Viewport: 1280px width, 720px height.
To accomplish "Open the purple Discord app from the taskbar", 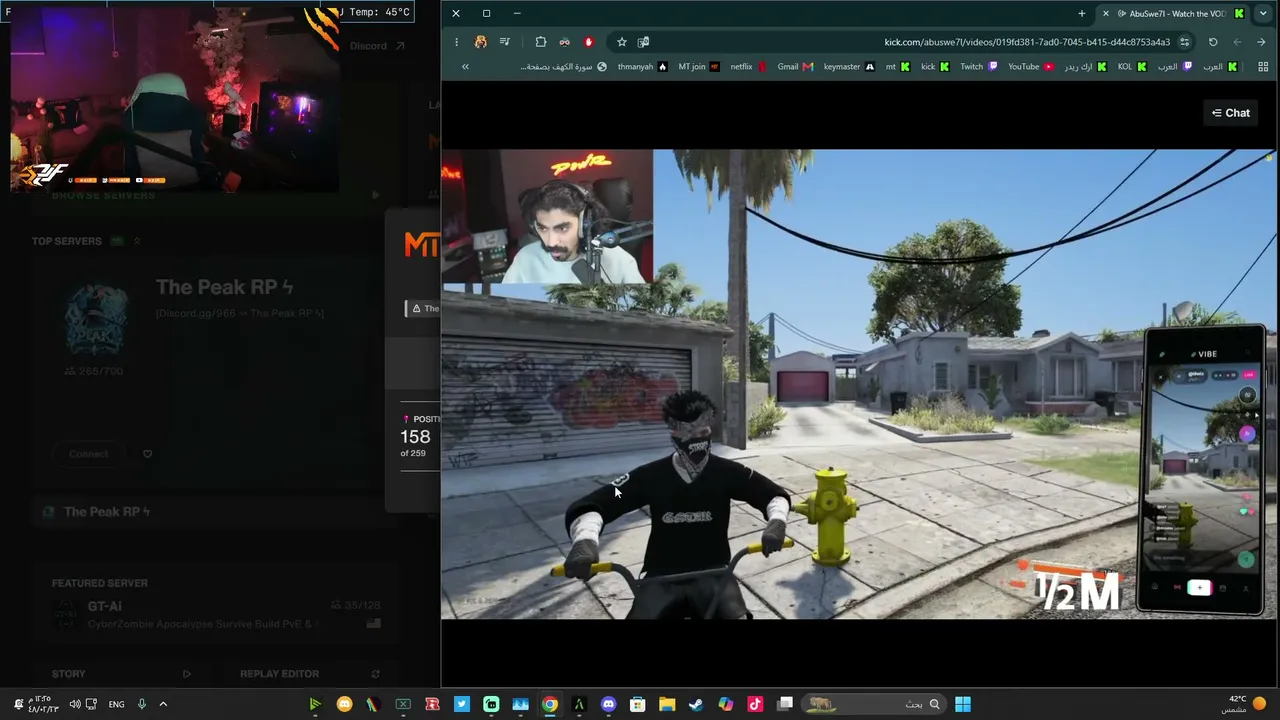I will [x=608, y=704].
